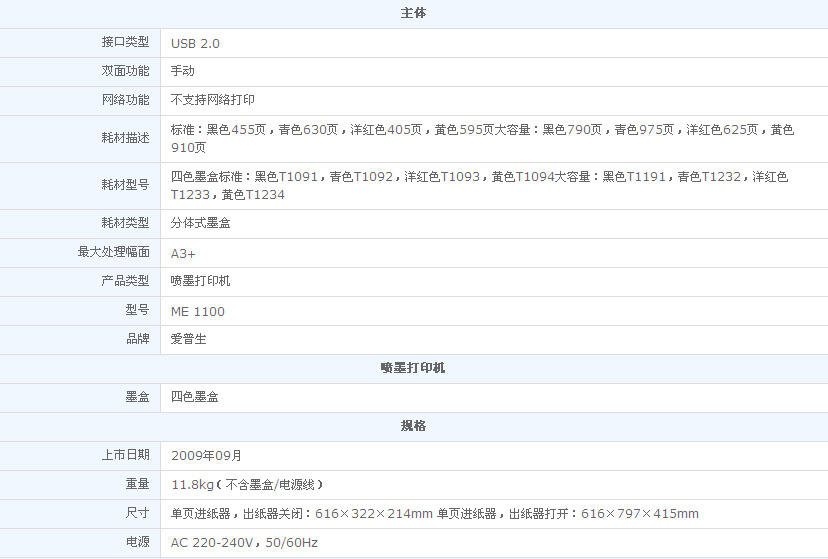Click the 接口类型 label

[125, 42]
